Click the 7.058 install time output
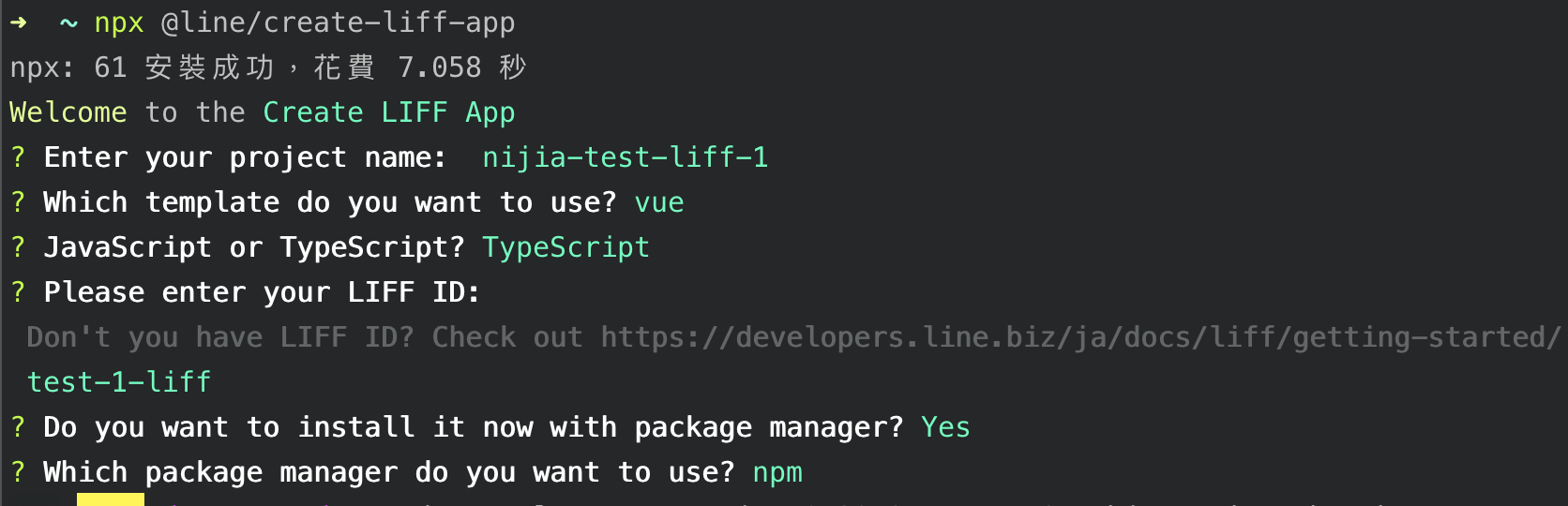 (439, 67)
